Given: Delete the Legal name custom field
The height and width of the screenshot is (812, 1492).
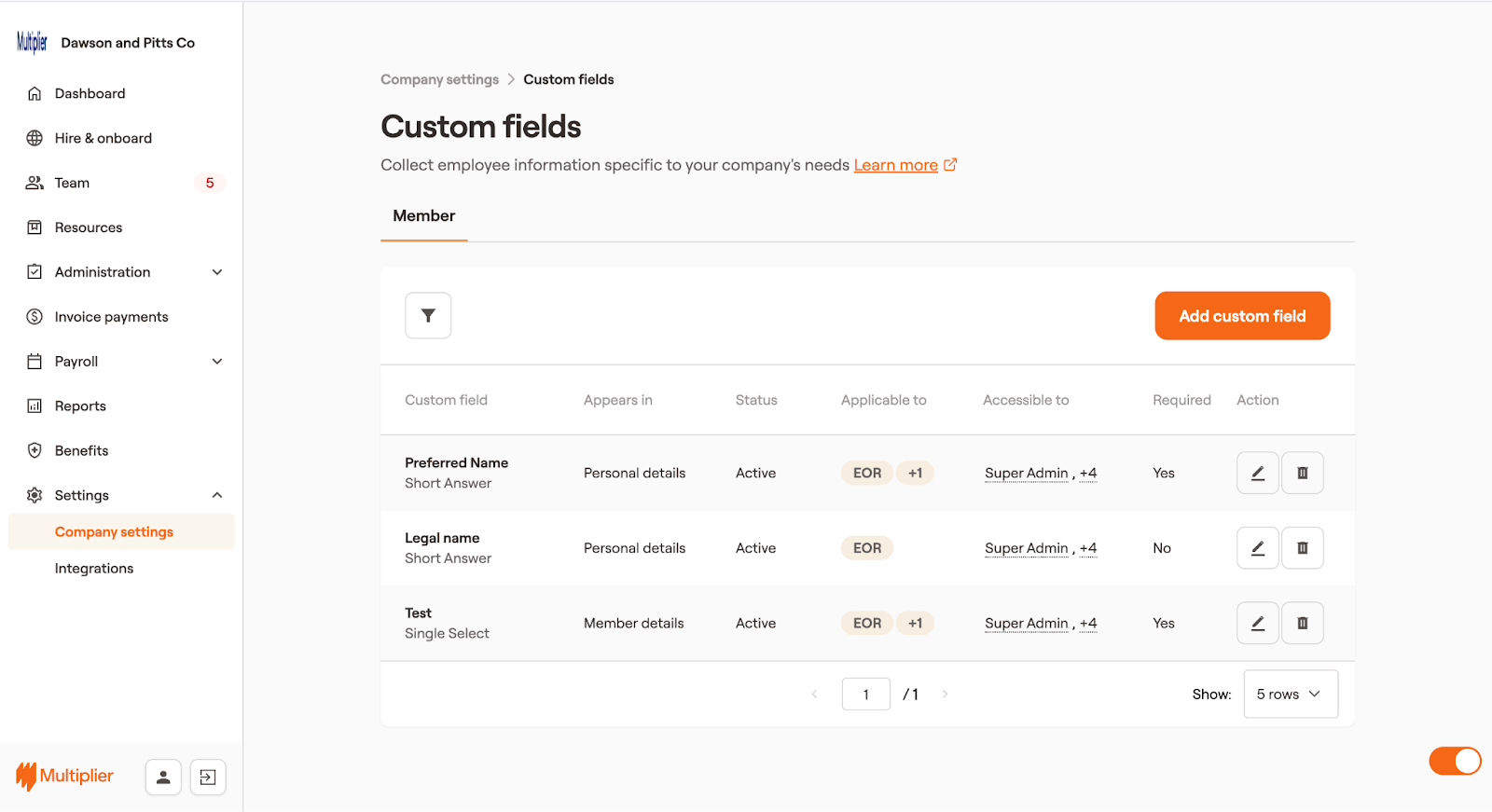Looking at the screenshot, I should point(1302,548).
